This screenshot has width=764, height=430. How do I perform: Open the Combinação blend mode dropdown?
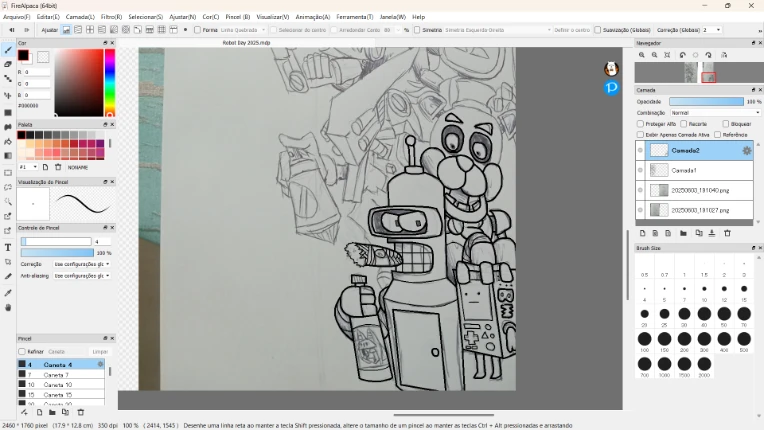pos(715,112)
